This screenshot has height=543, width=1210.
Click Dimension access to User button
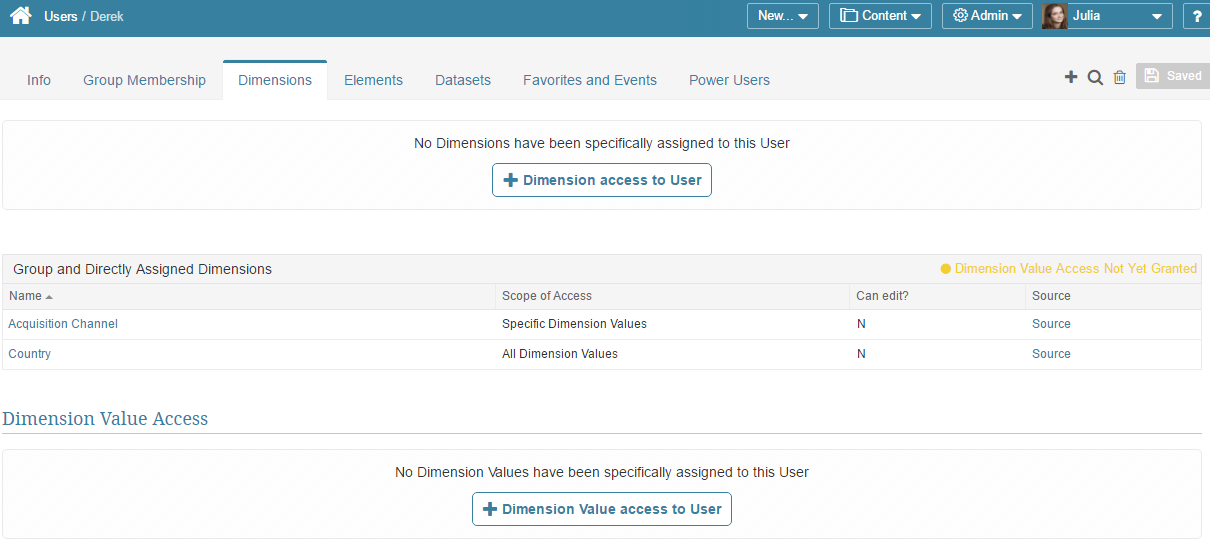[x=602, y=180]
